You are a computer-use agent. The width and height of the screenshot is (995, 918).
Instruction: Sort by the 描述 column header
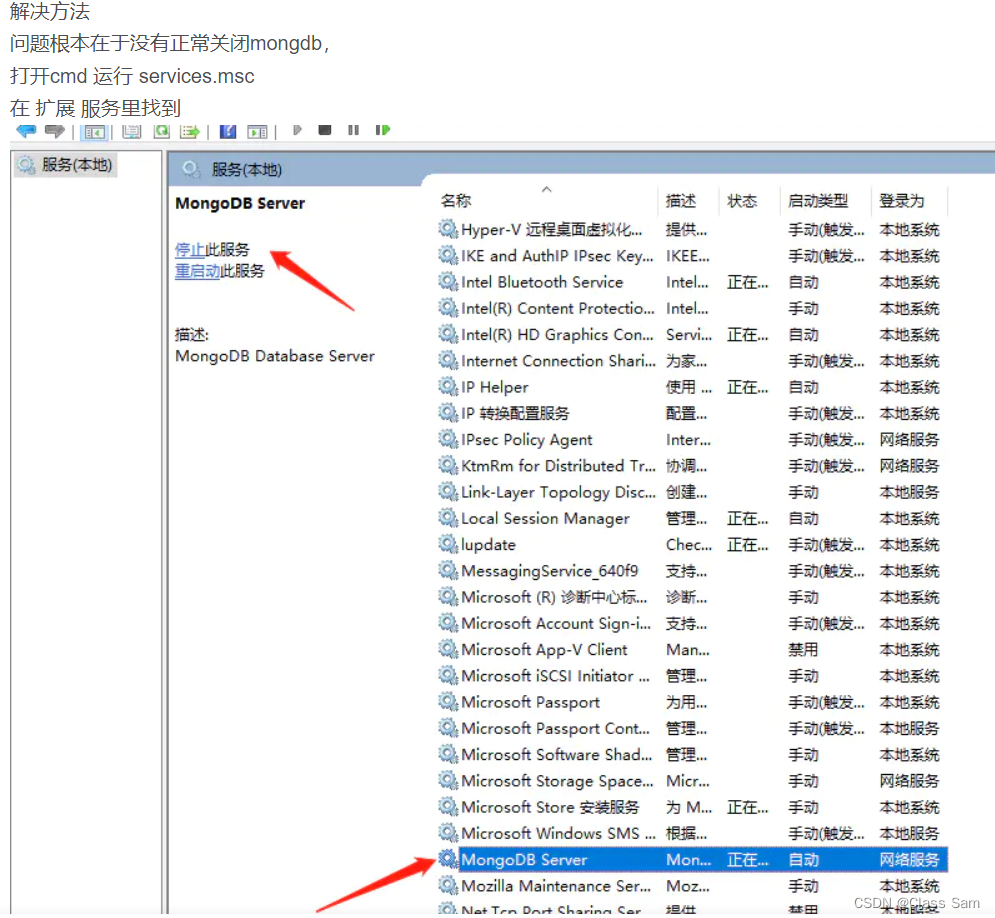(x=680, y=200)
